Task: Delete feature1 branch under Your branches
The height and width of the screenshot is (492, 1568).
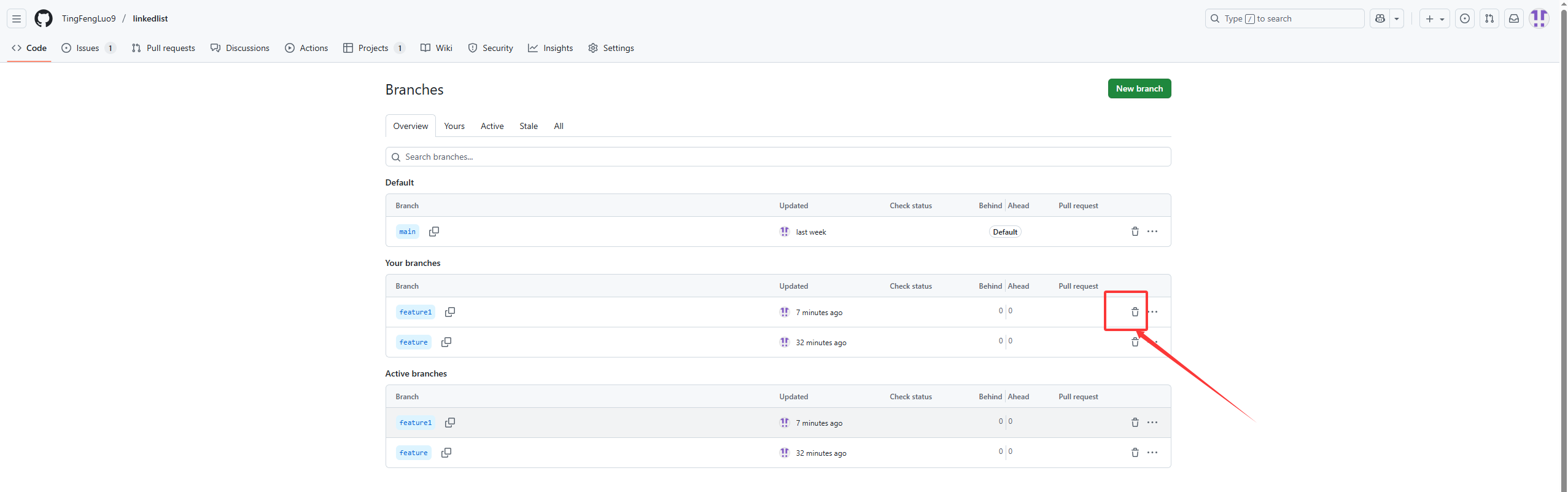Action: [1135, 312]
